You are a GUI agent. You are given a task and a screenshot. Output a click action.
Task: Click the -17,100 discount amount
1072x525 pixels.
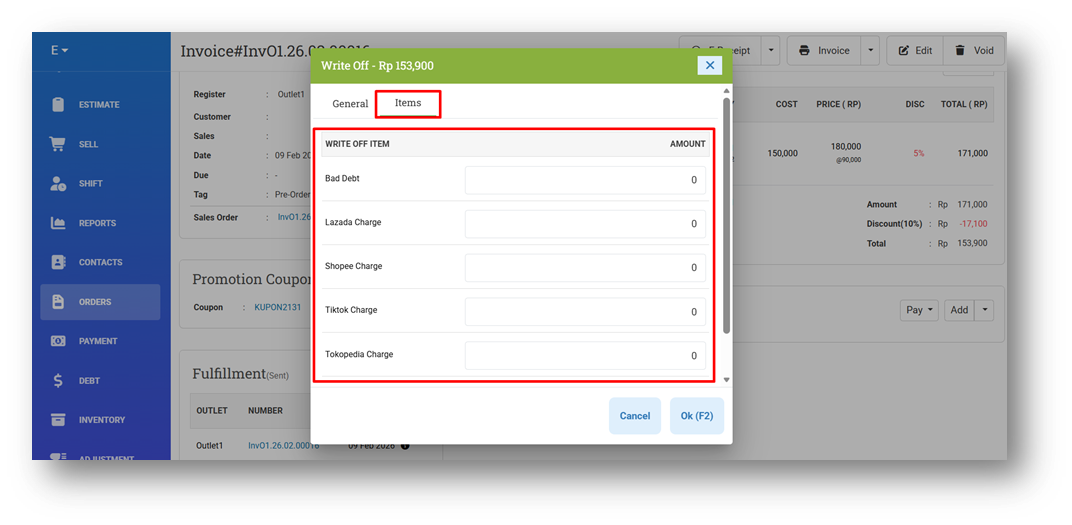(974, 224)
